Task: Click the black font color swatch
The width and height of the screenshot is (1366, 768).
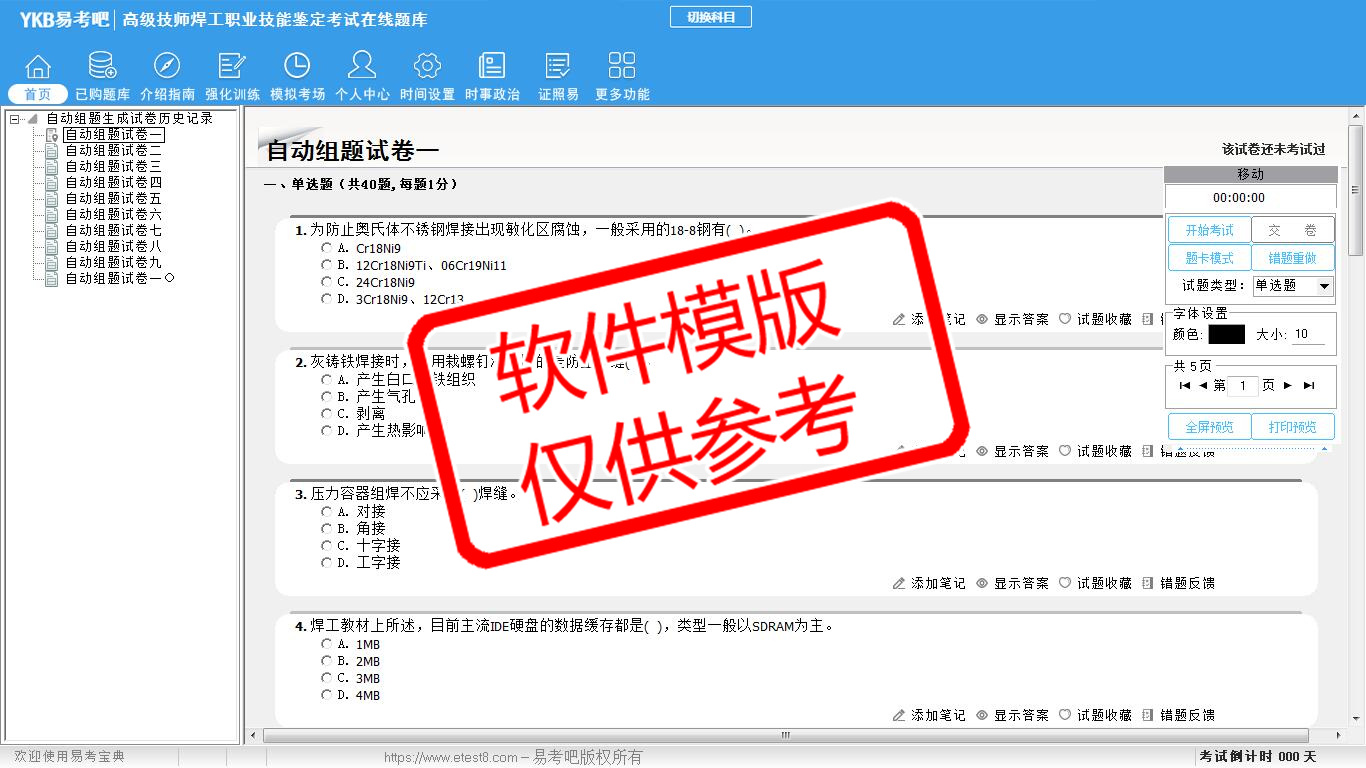Action: (1226, 335)
